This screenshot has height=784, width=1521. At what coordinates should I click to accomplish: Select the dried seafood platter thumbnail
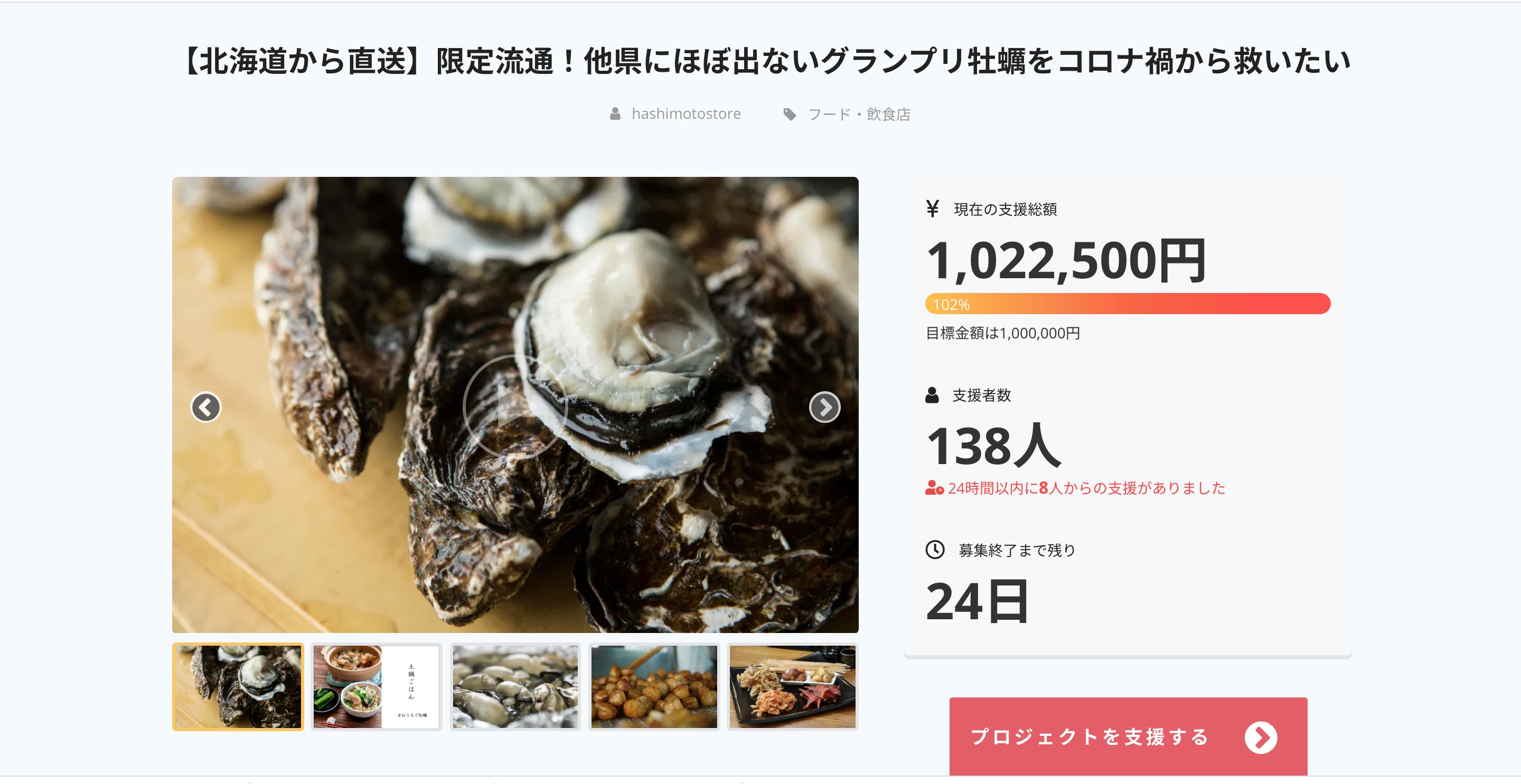pos(792,686)
